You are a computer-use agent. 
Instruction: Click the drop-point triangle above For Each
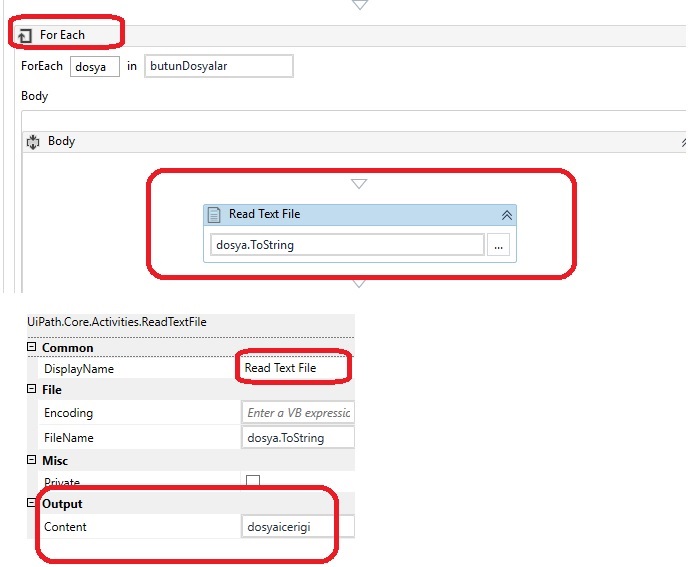pyautogui.click(x=360, y=5)
